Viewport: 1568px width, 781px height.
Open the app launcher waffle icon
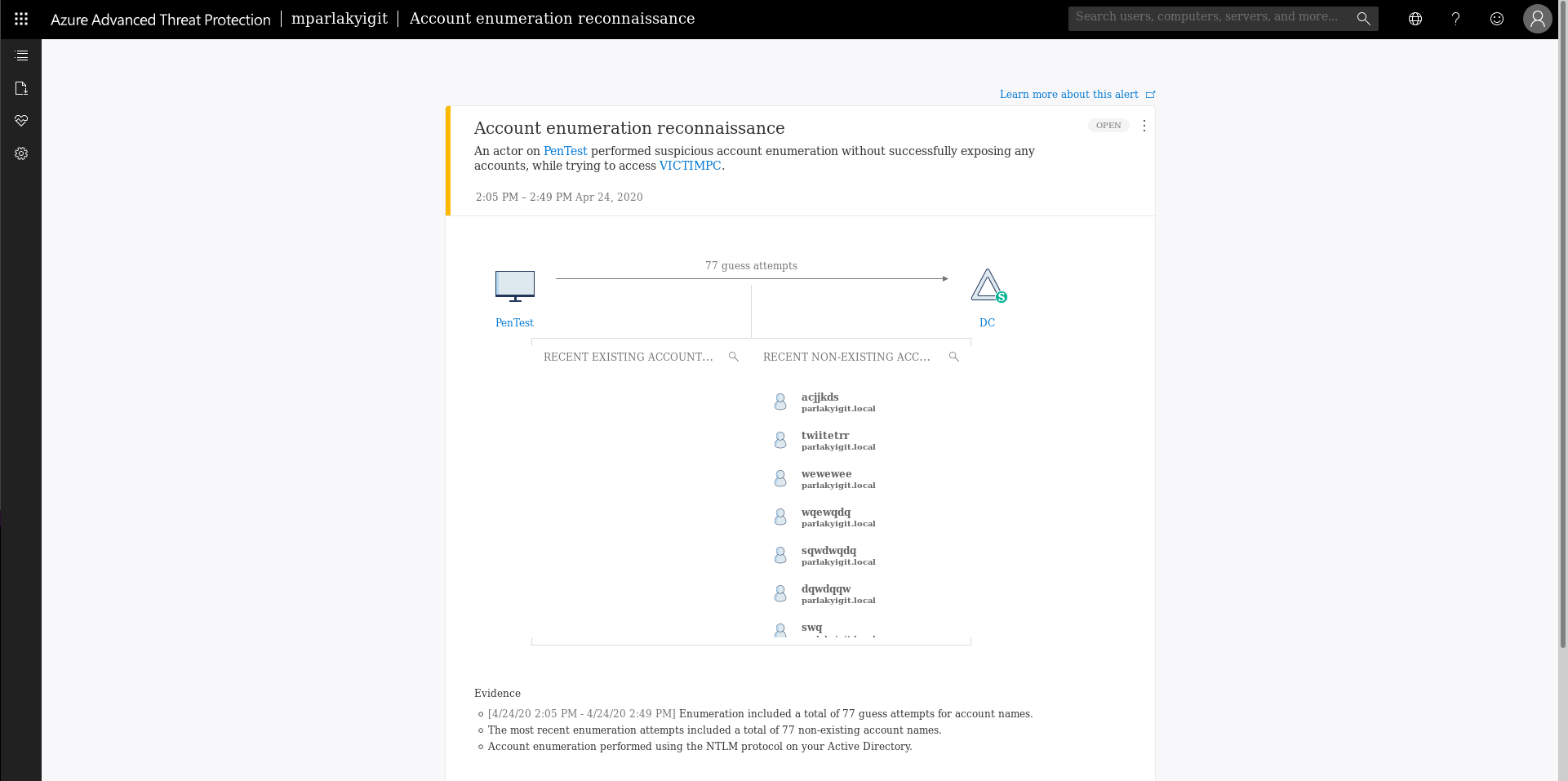coord(21,19)
